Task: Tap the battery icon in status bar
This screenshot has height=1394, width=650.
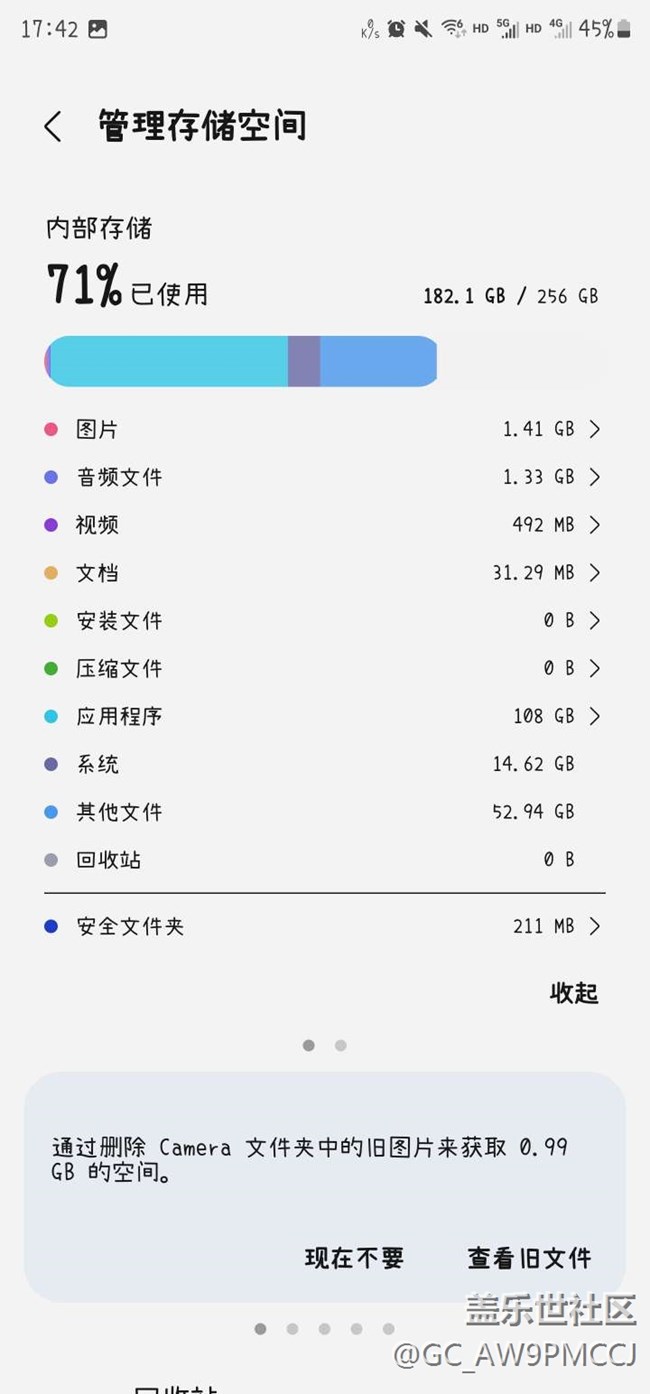Action: point(624,29)
